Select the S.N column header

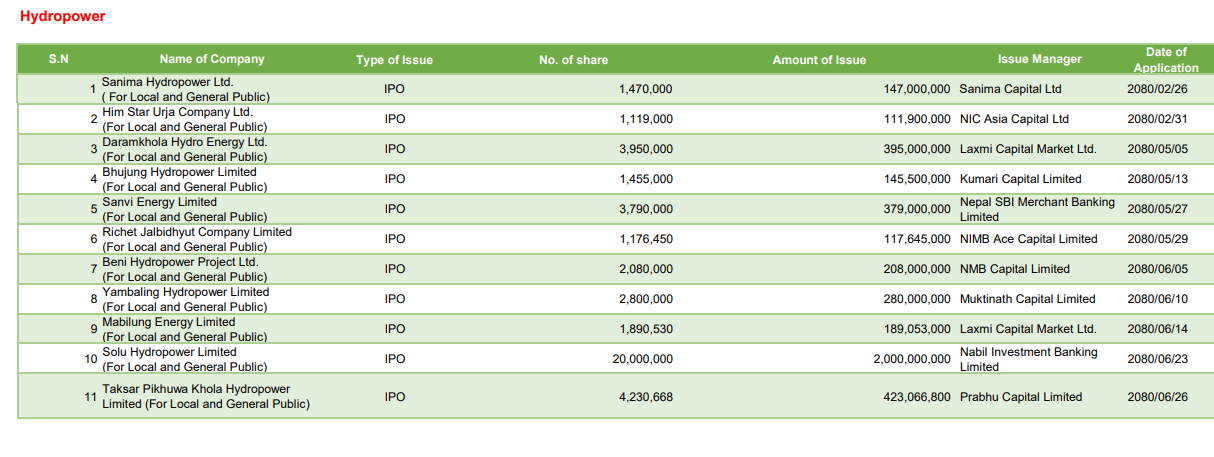point(59,59)
